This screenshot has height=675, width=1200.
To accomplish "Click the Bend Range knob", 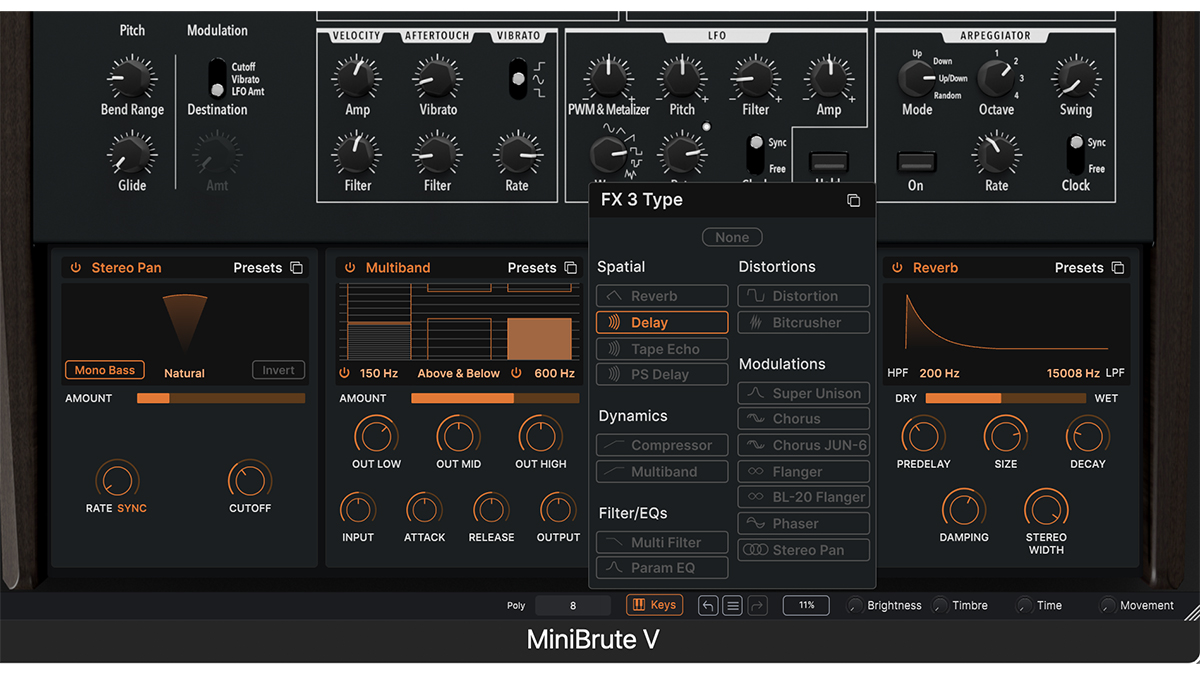I will [131, 76].
